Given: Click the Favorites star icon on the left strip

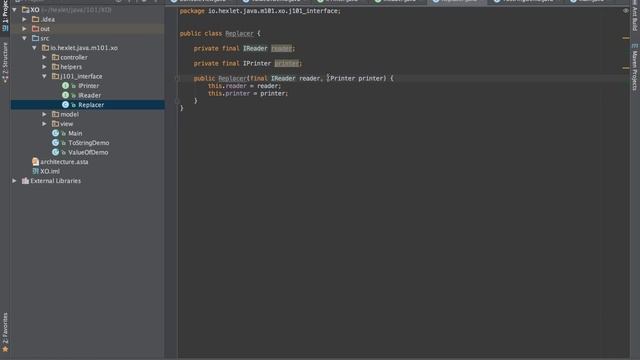Looking at the screenshot, I should (5, 349).
